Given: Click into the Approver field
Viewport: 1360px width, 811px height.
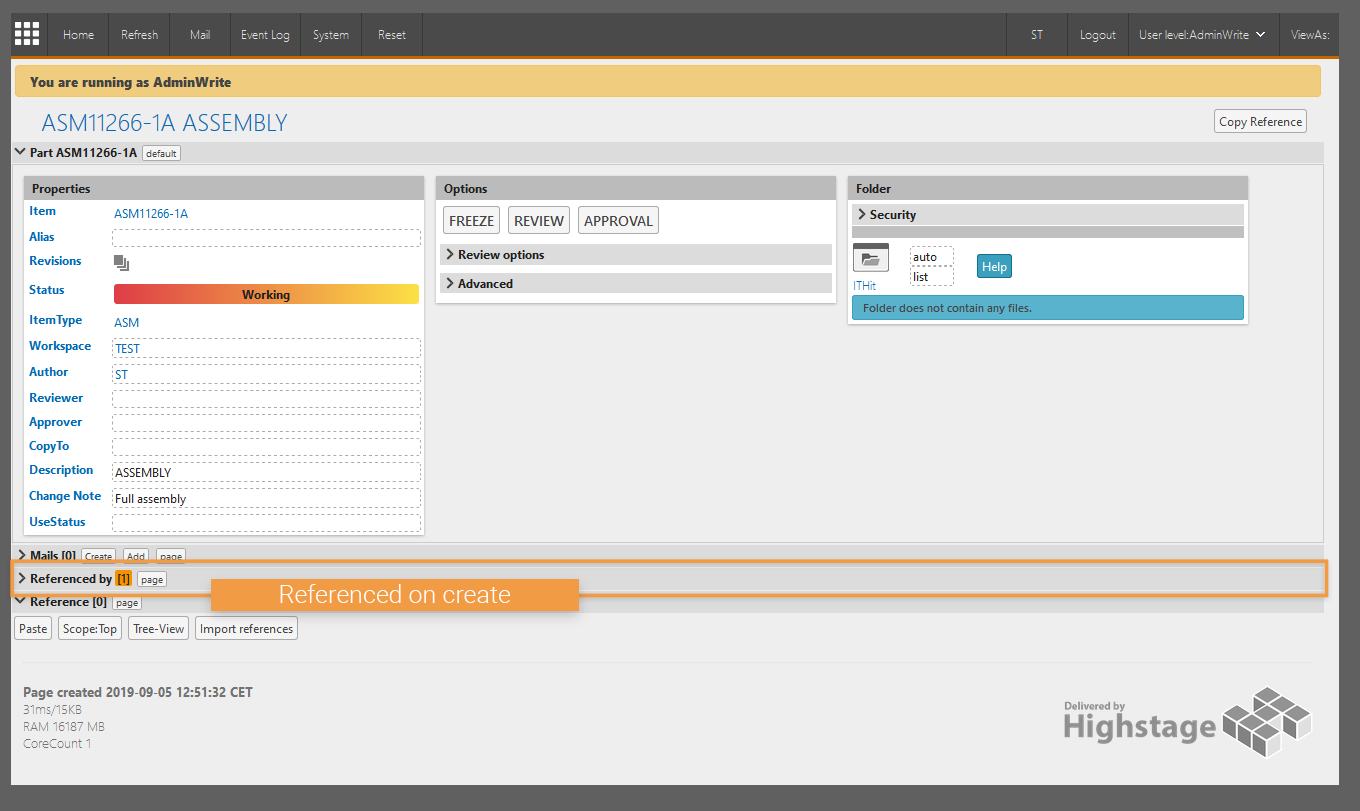Looking at the screenshot, I should [x=266, y=423].
